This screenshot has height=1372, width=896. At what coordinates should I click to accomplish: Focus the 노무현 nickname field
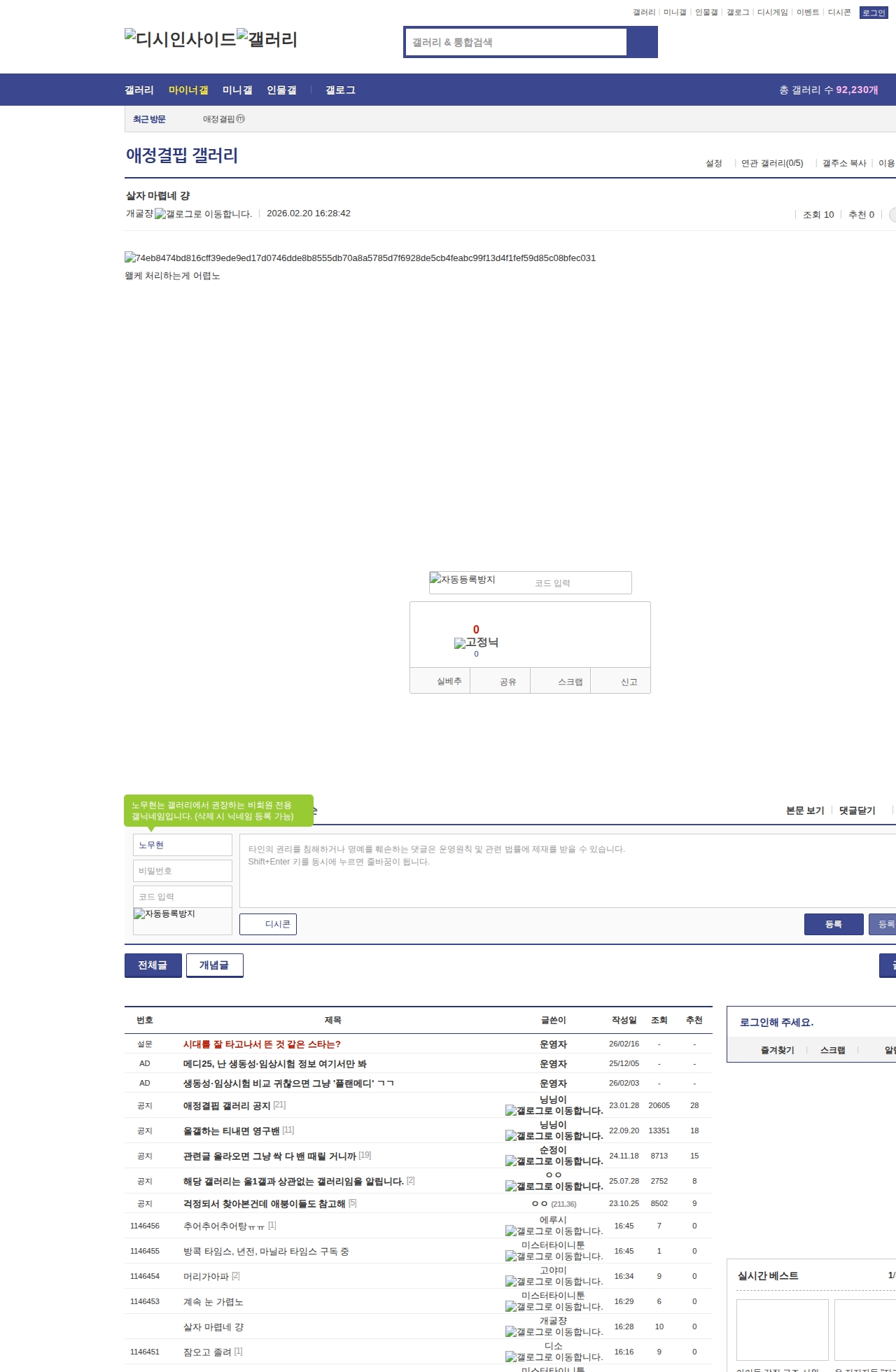(183, 845)
